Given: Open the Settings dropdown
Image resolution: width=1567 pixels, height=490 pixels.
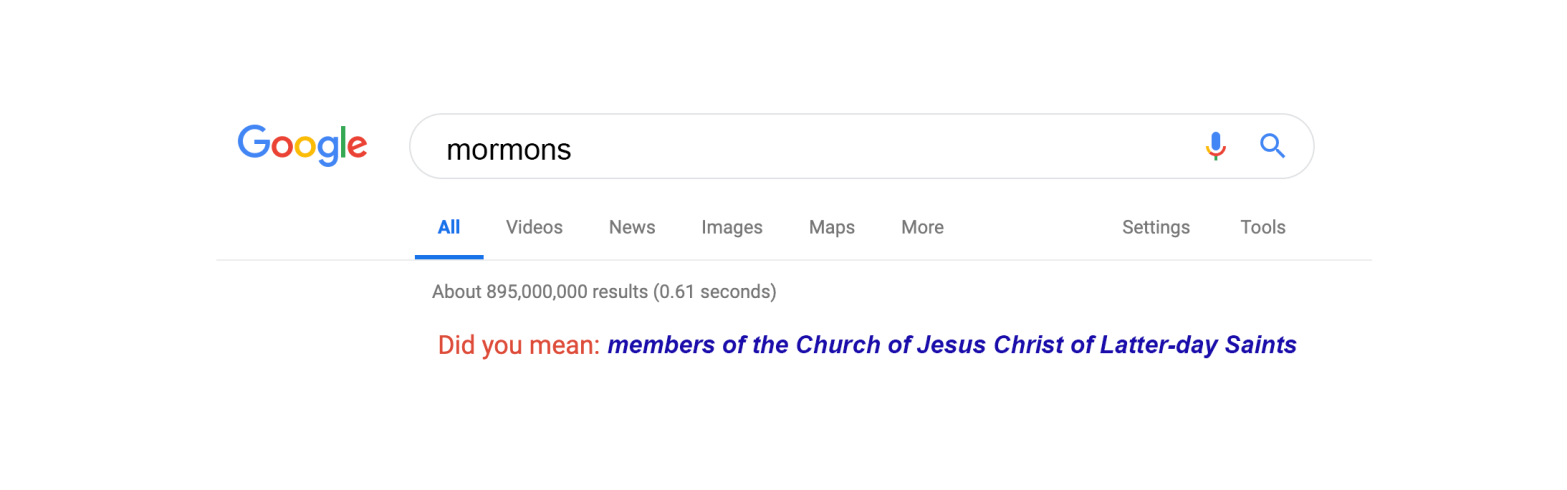Looking at the screenshot, I should click(1156, 227).
